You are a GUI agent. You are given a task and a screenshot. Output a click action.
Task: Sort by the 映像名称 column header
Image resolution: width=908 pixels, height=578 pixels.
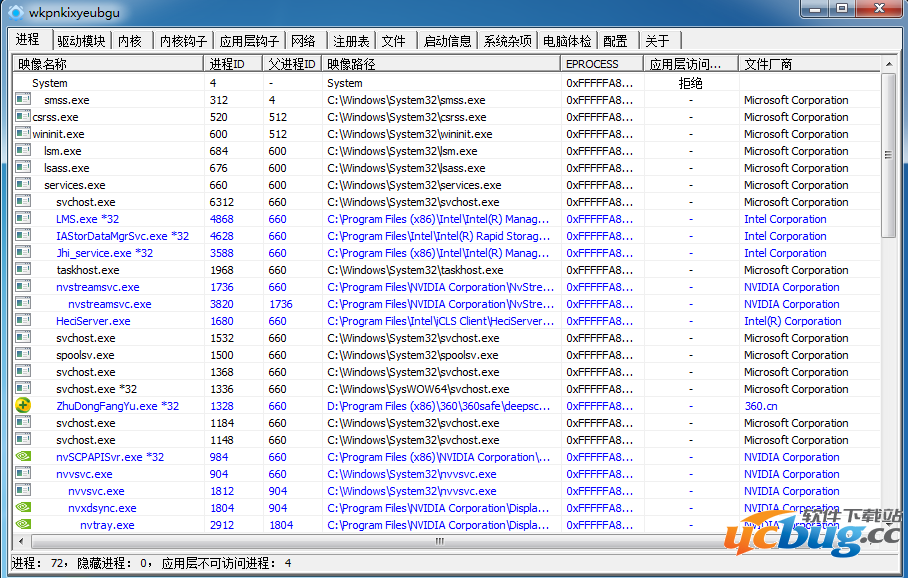coord(108,64)
